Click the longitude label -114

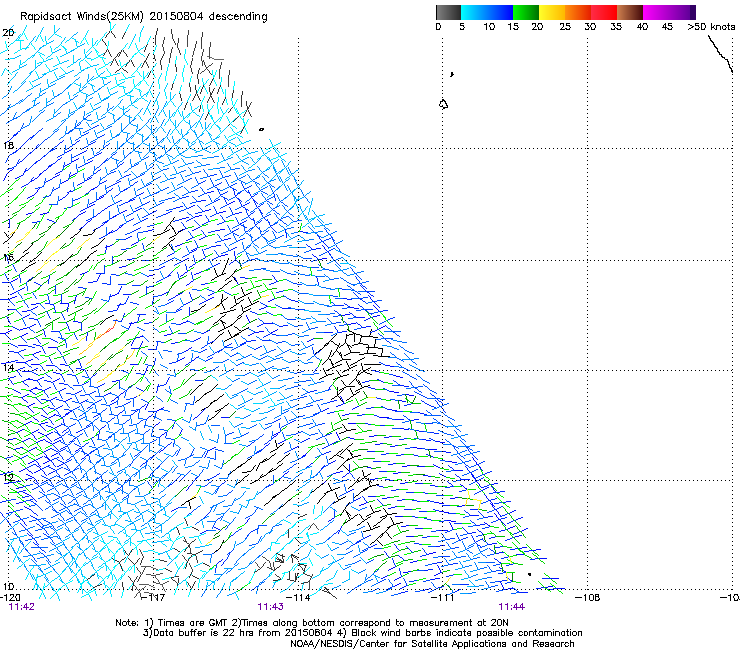(298, 598)
